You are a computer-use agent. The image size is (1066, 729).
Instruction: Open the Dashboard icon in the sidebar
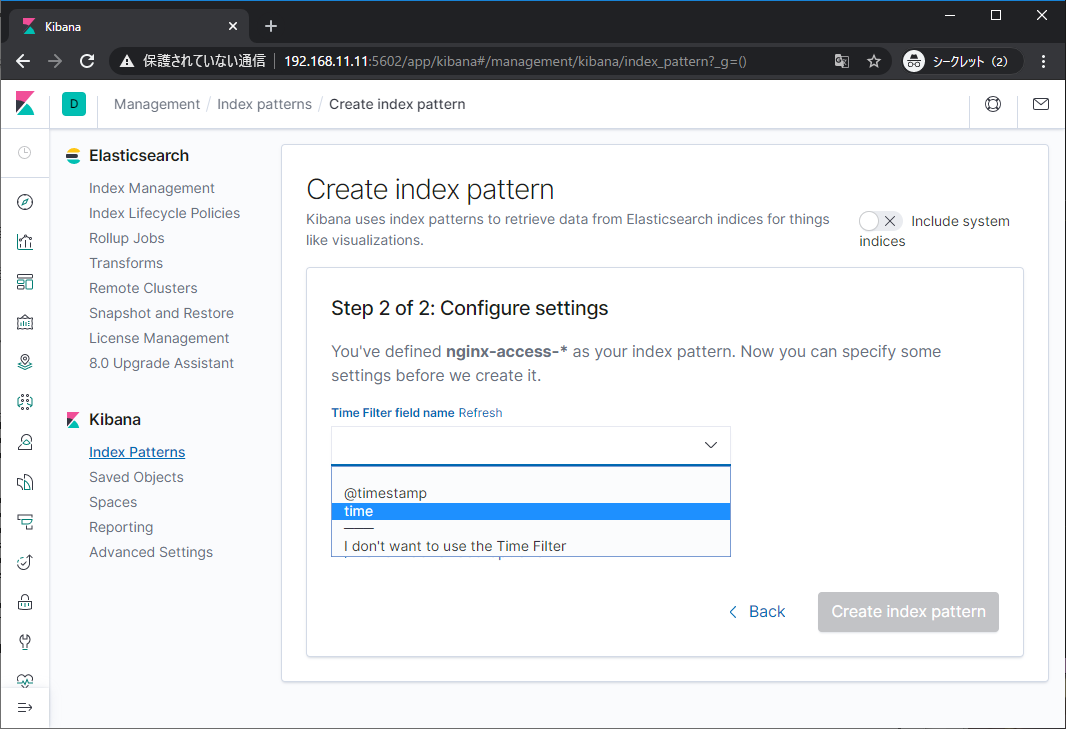click(25, 282)
